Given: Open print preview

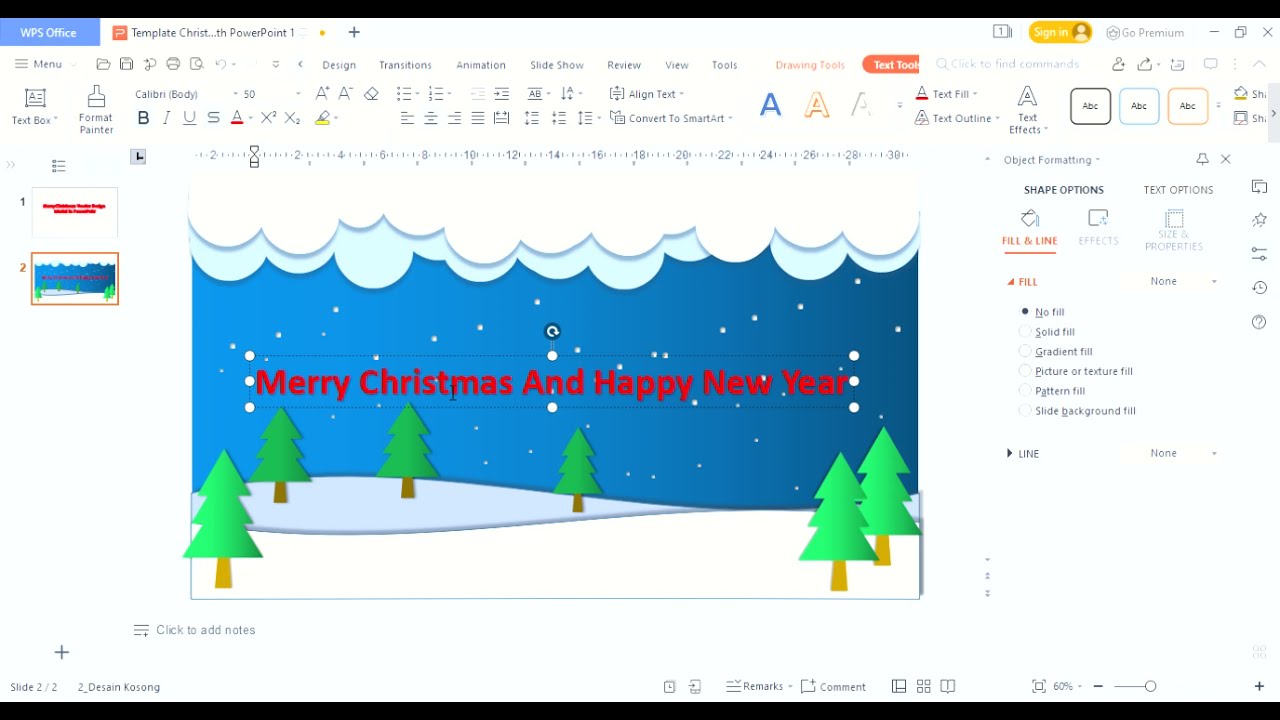Looking at the screenshot, I should coord(196,64).
